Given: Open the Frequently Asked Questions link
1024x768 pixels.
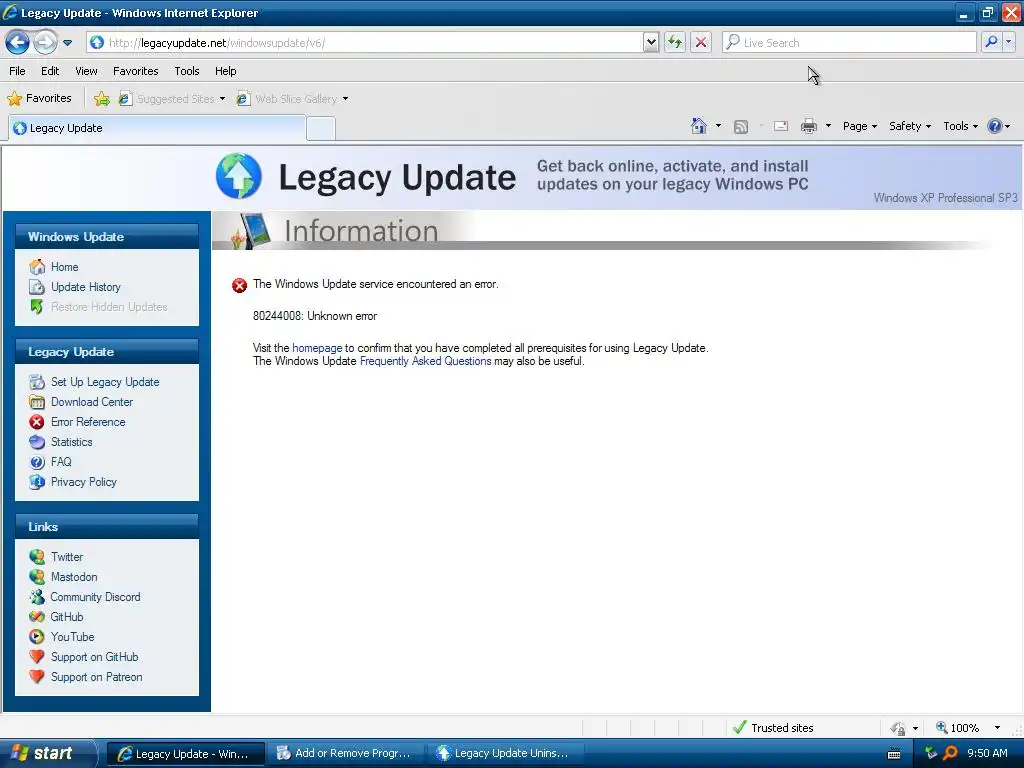Looking at the screenshot, I should (425, 361).
